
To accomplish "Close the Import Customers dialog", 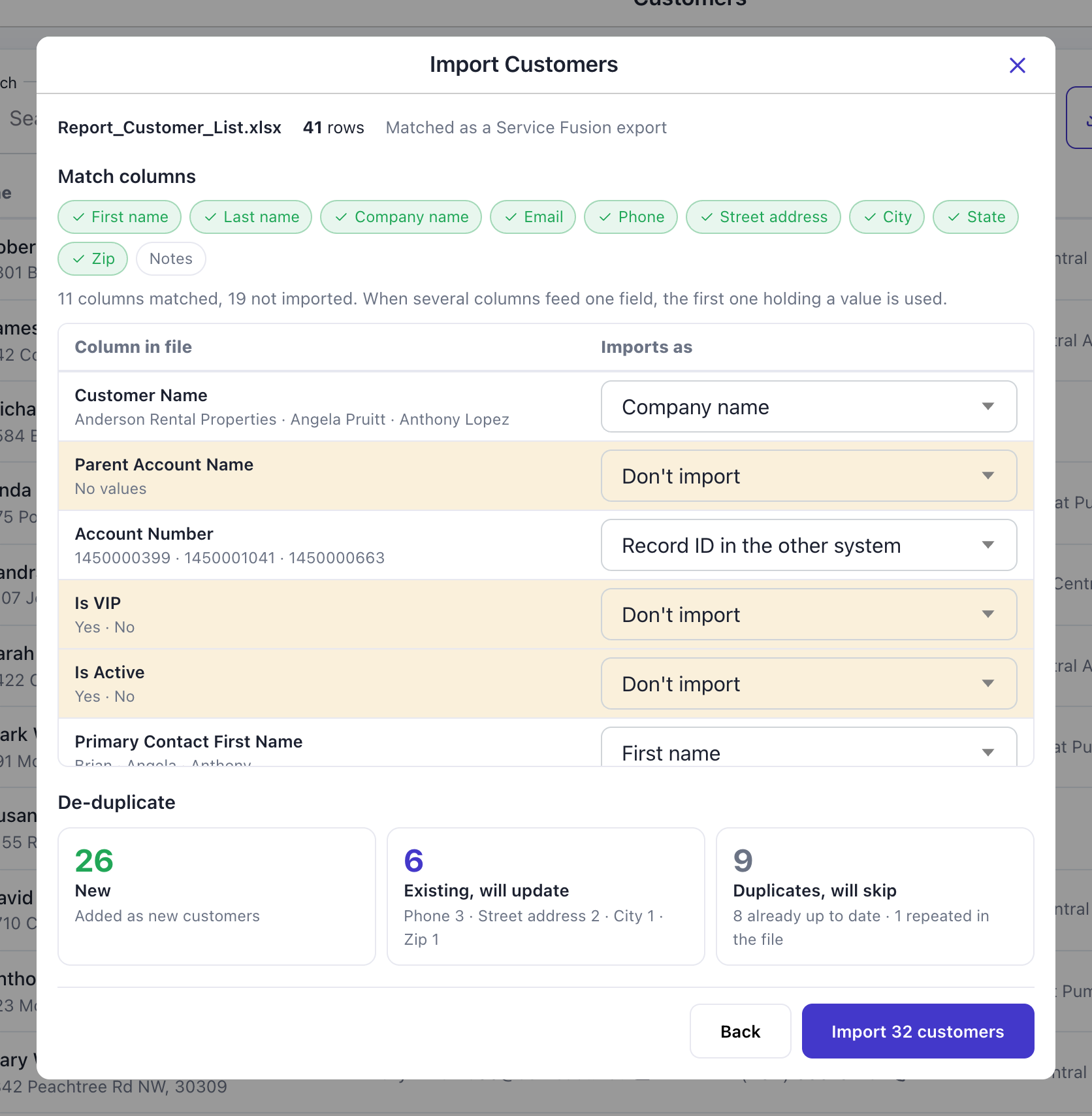I will pos(1017,65).
